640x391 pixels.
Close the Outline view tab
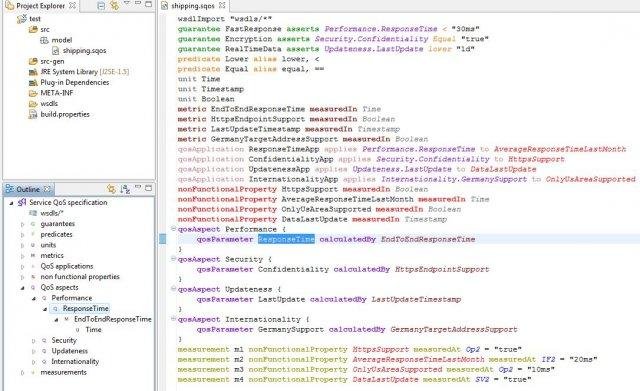click(x=47, y=189)
